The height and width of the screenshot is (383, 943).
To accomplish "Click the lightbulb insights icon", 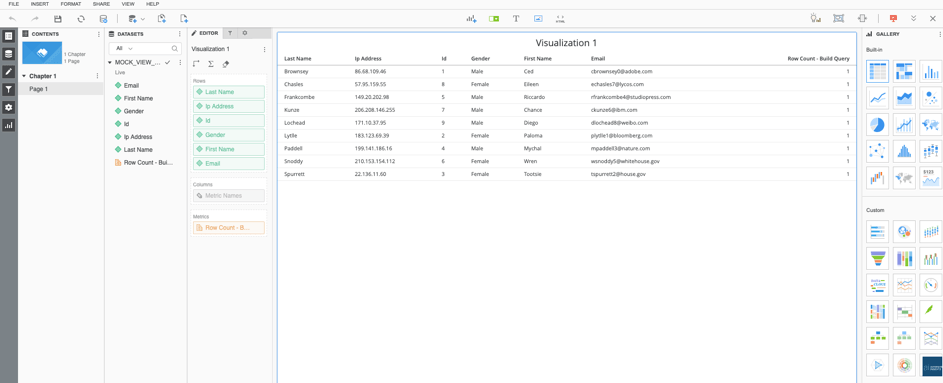I will (816, 19).
